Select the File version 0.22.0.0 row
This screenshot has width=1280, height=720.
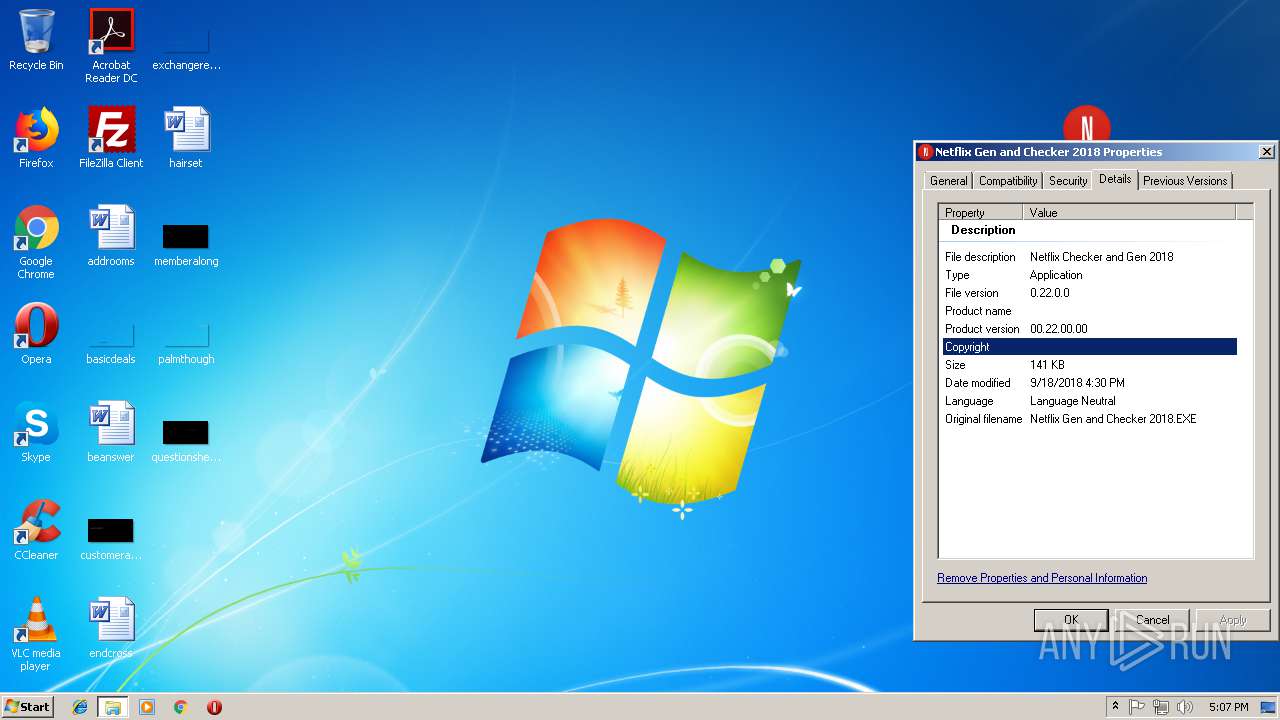1090,293
